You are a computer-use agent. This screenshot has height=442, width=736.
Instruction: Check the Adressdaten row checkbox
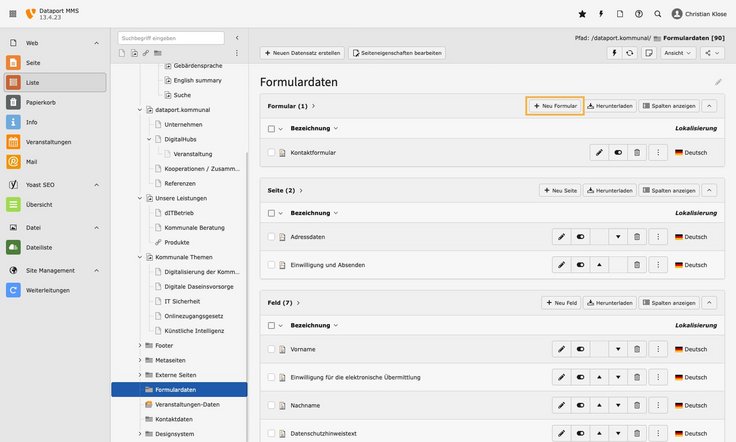click(x=271, y=237)
